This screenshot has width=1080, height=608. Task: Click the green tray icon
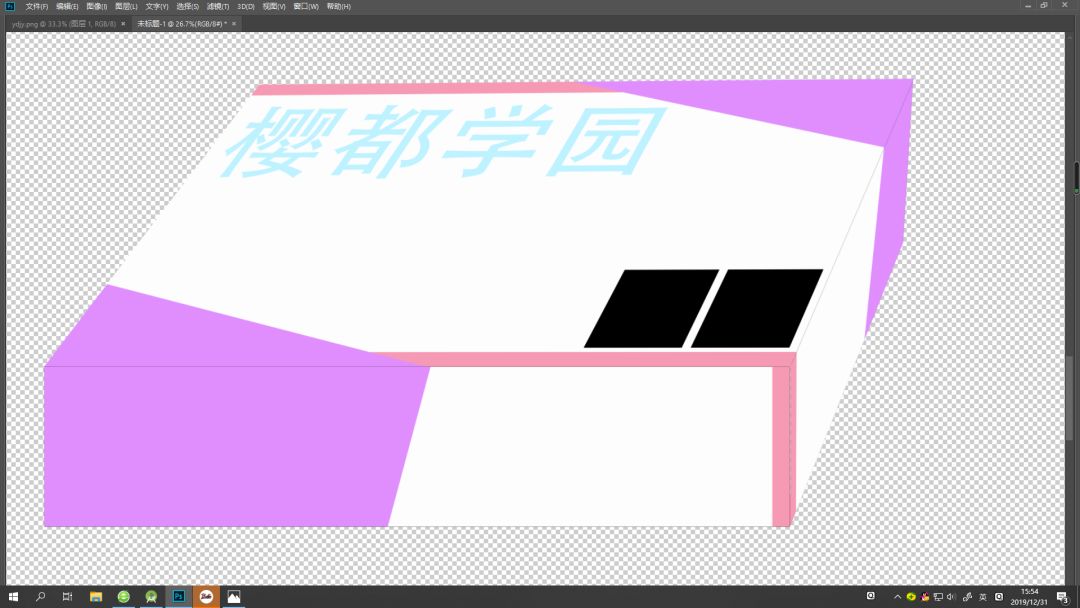[911, 597]
